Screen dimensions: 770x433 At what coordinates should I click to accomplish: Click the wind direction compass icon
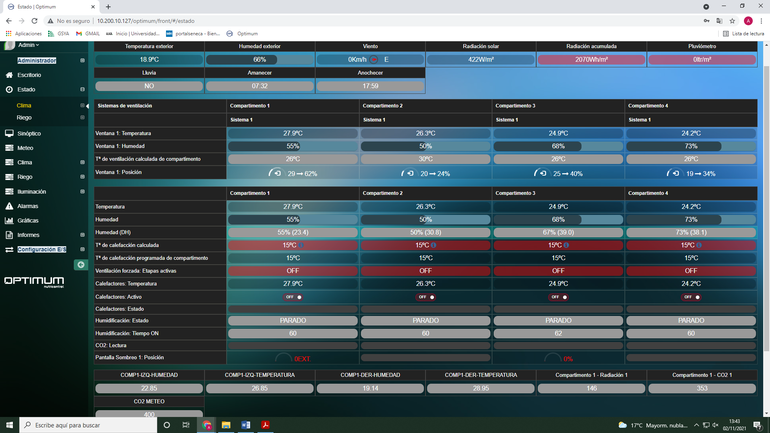(x=374, y=59)
